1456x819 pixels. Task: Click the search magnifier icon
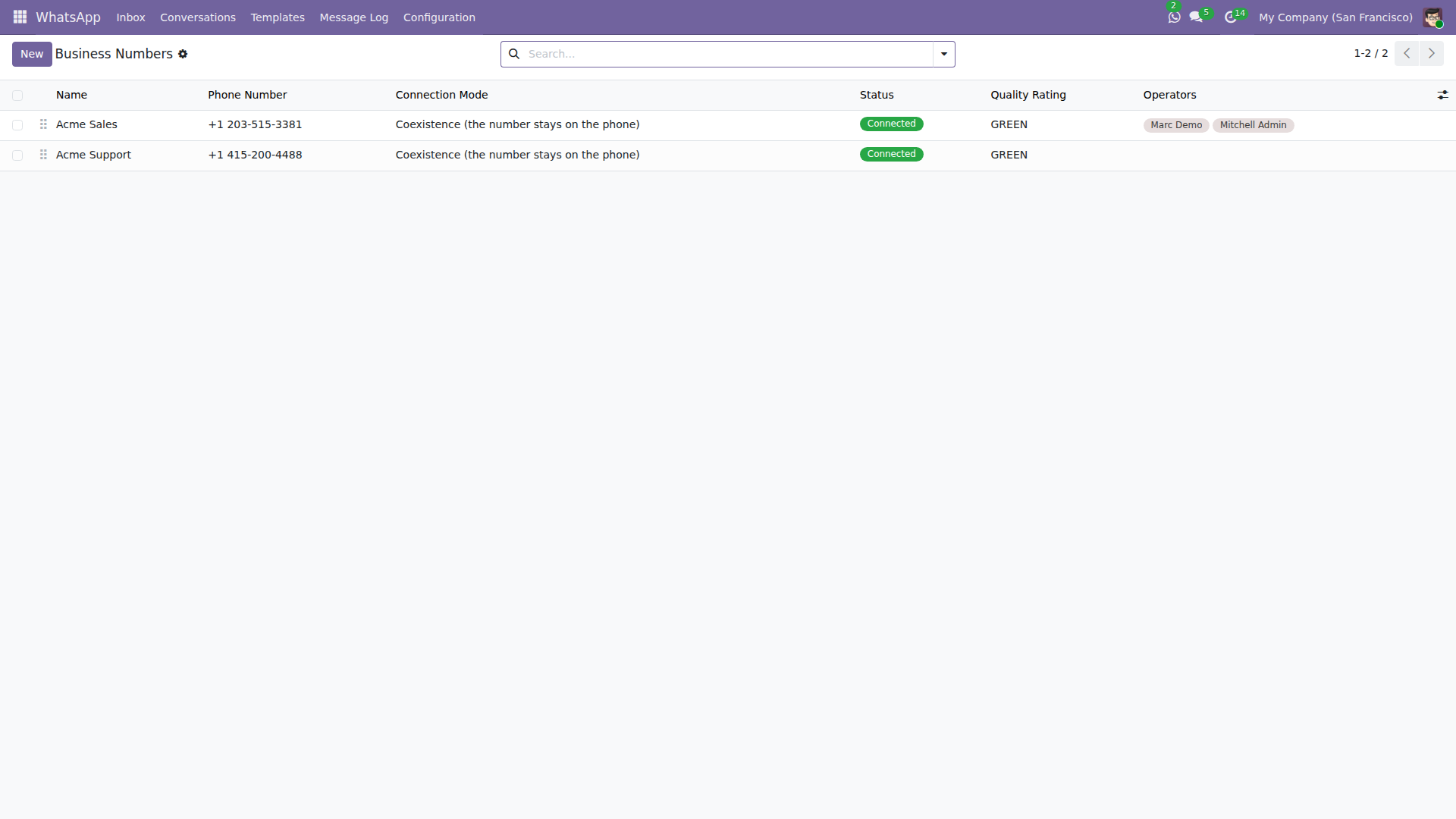click(514, 54)
